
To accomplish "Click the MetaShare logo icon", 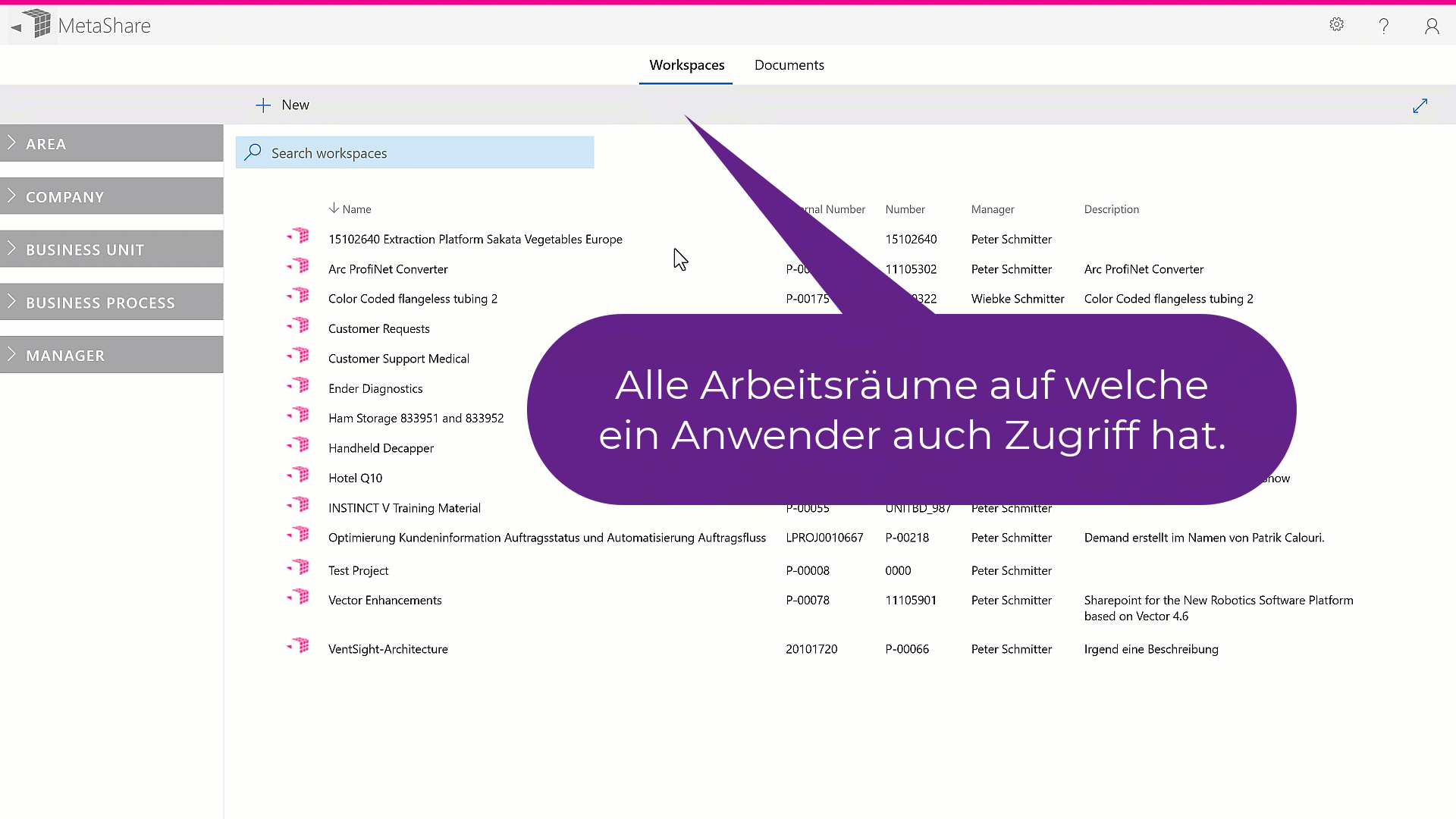I will (38, 24).
